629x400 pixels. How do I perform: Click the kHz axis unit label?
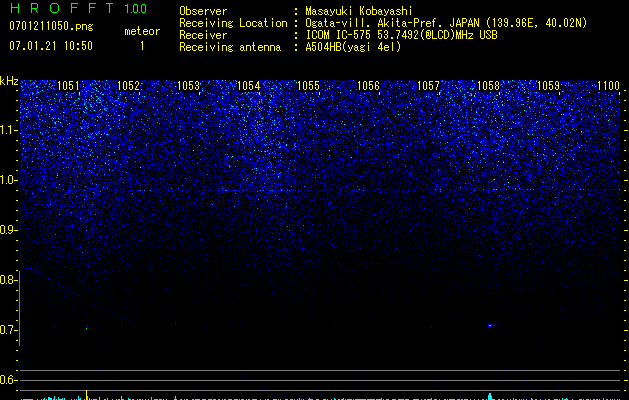pyautogui.click(x=9, y=81)
